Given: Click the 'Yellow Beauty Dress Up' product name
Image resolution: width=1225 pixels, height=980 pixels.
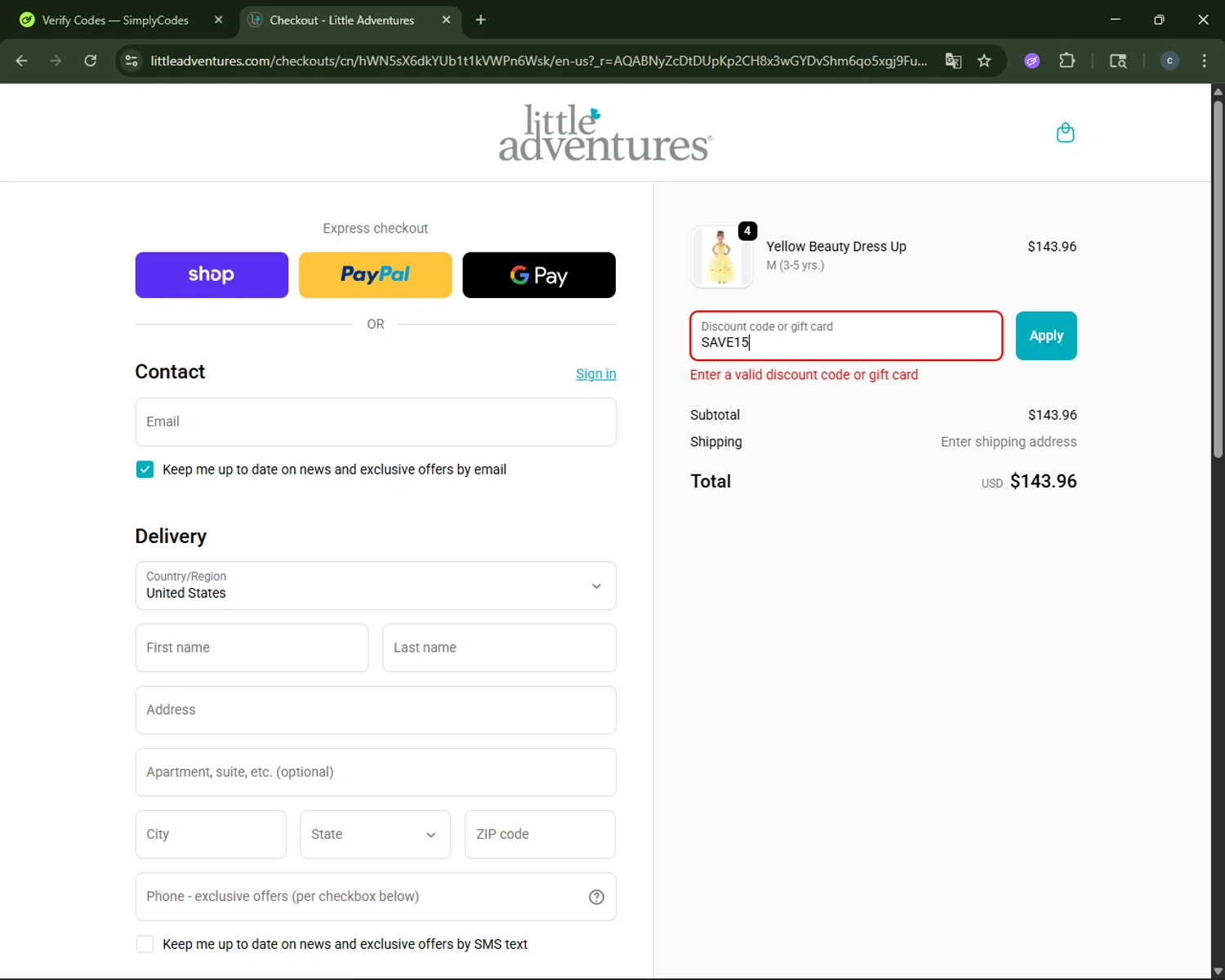Looking at the screenshot, I should [x=836, y=247].
